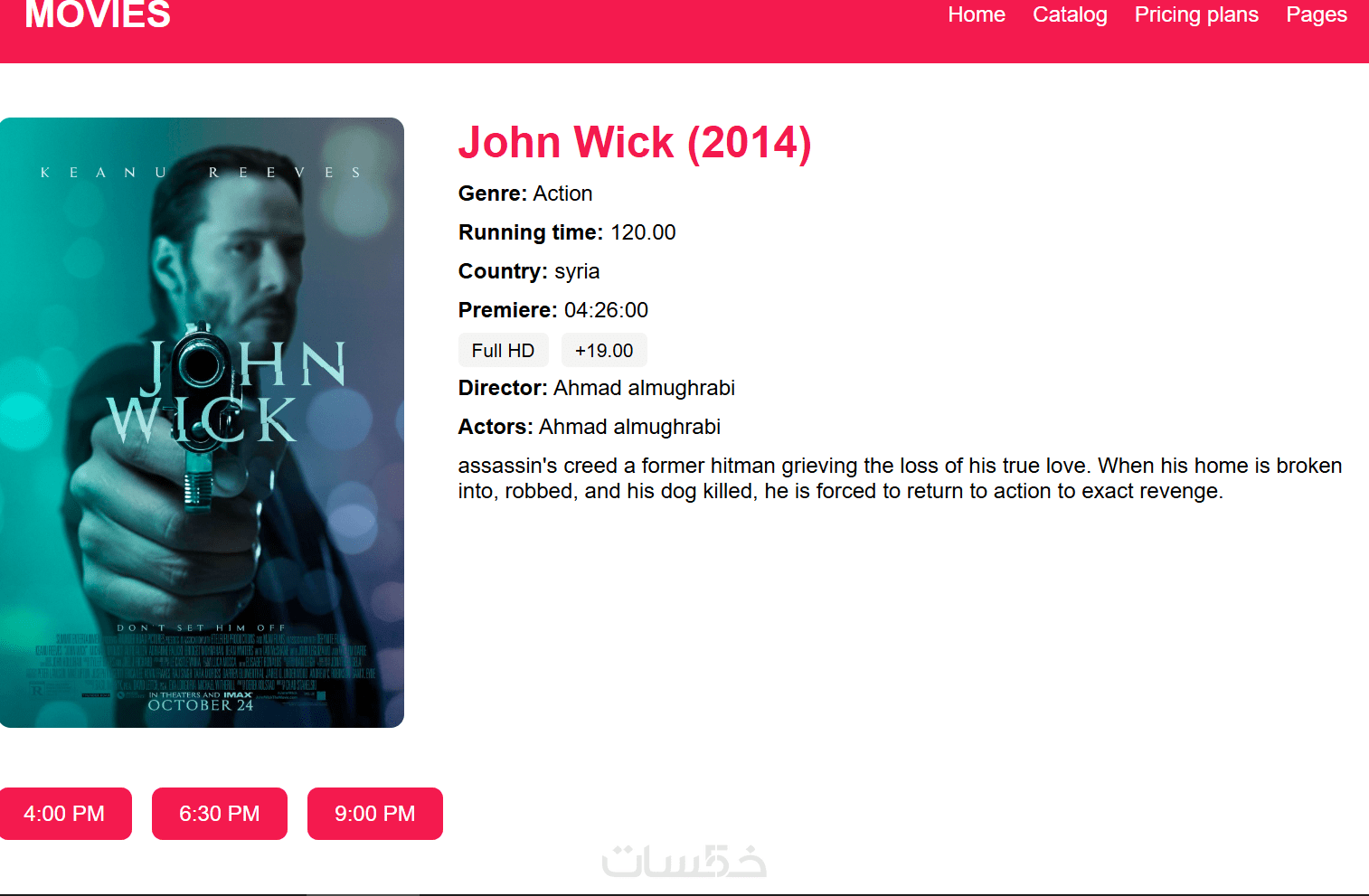Click actor name Ahmad almughrabi

[629, 427]
